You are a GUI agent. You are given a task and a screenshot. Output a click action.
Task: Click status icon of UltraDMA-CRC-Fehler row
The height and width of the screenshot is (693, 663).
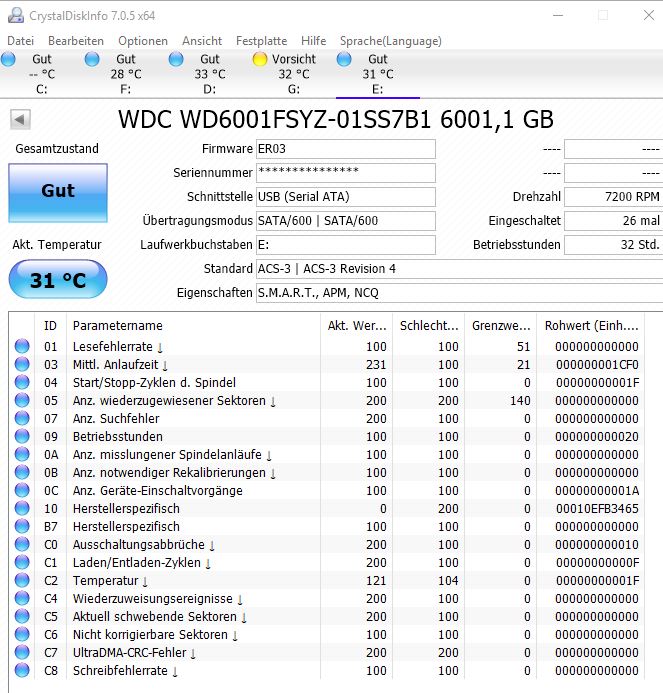coord(22,652)
